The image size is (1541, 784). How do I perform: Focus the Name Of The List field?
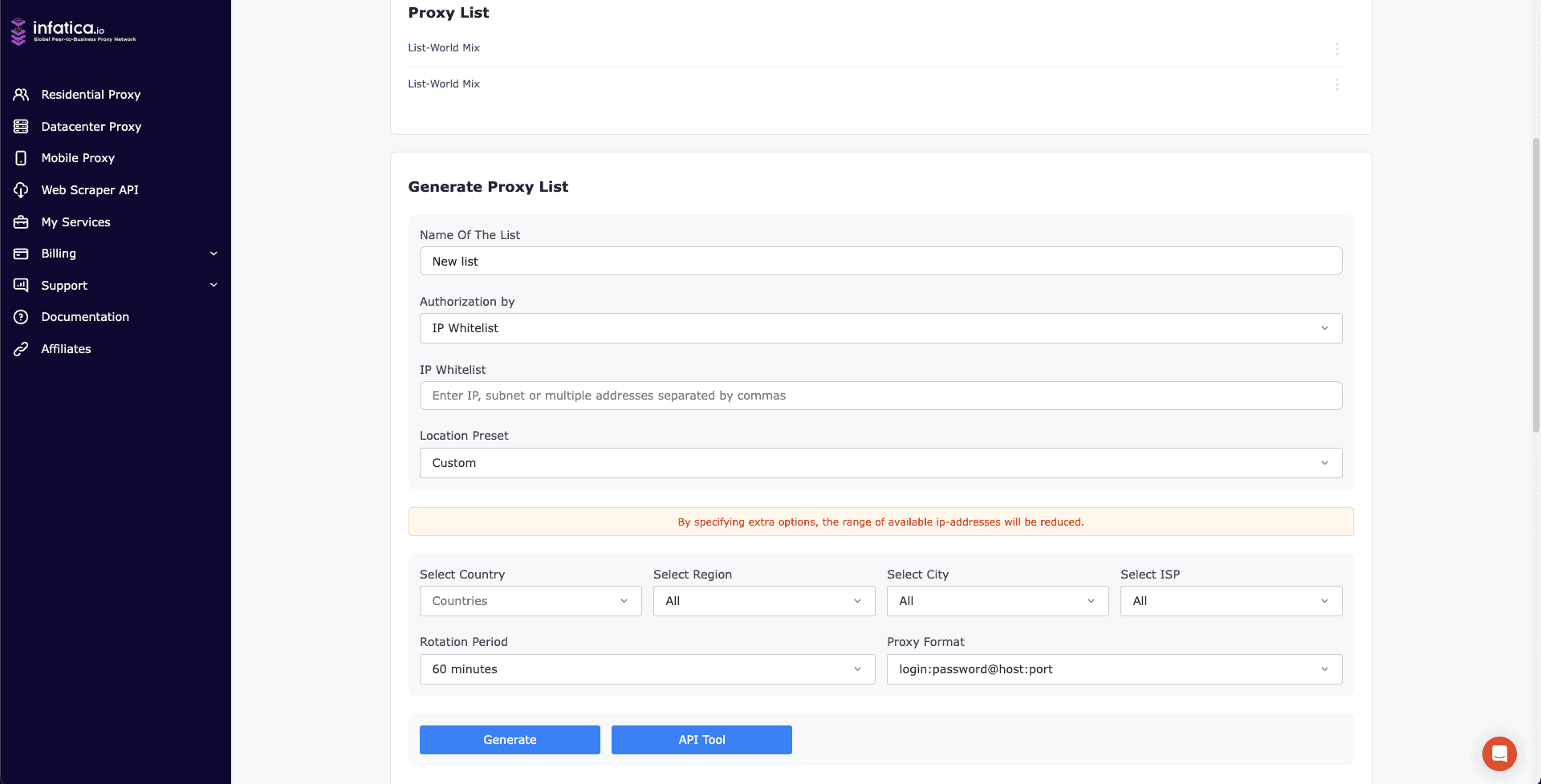(x=880, y=261)
